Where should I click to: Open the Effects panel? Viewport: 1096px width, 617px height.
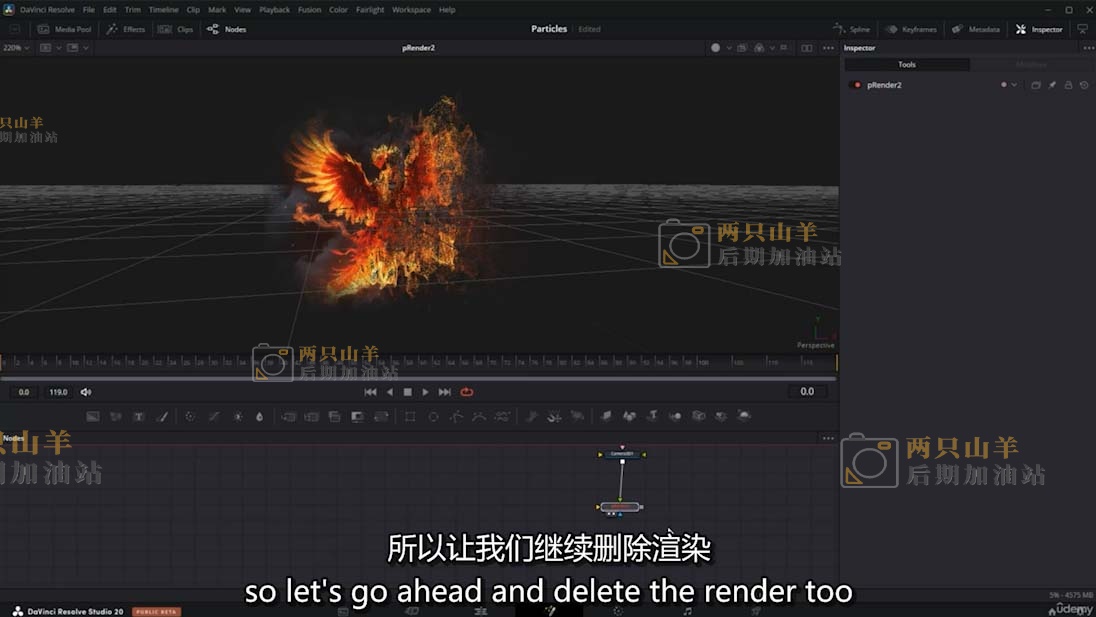126,29
